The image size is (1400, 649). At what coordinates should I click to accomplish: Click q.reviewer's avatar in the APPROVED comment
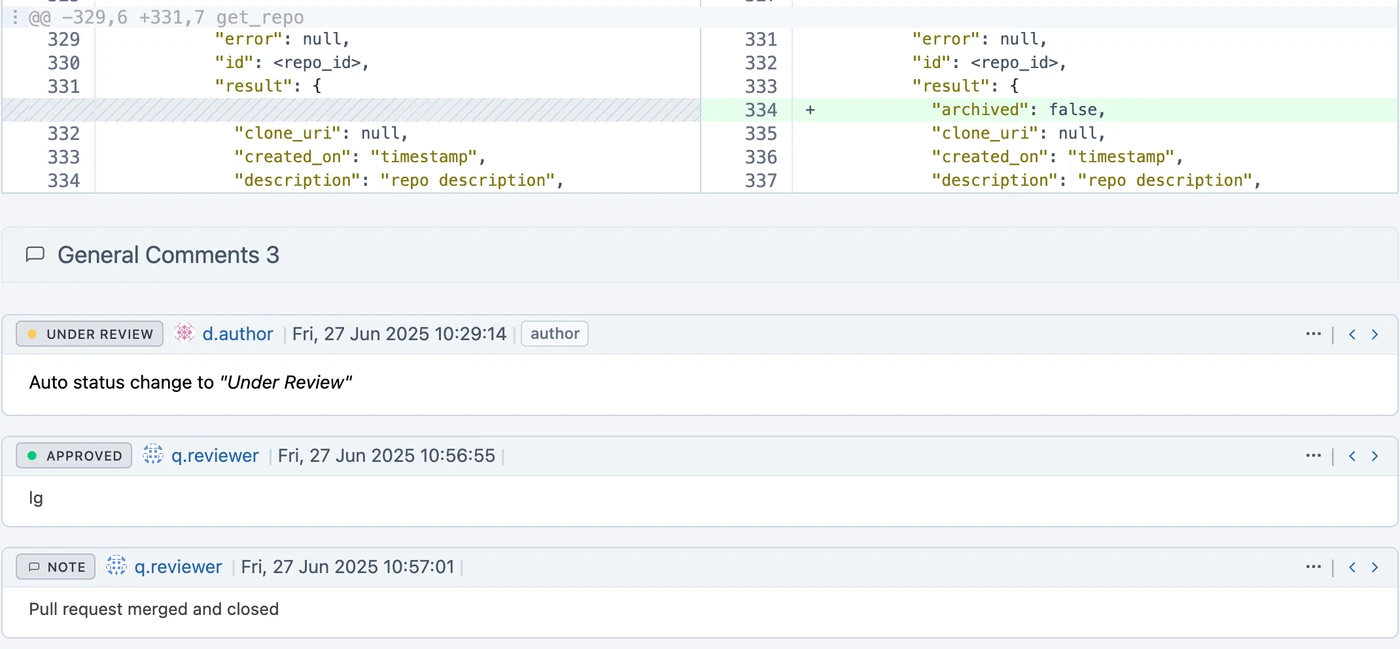tap(153, 455)
